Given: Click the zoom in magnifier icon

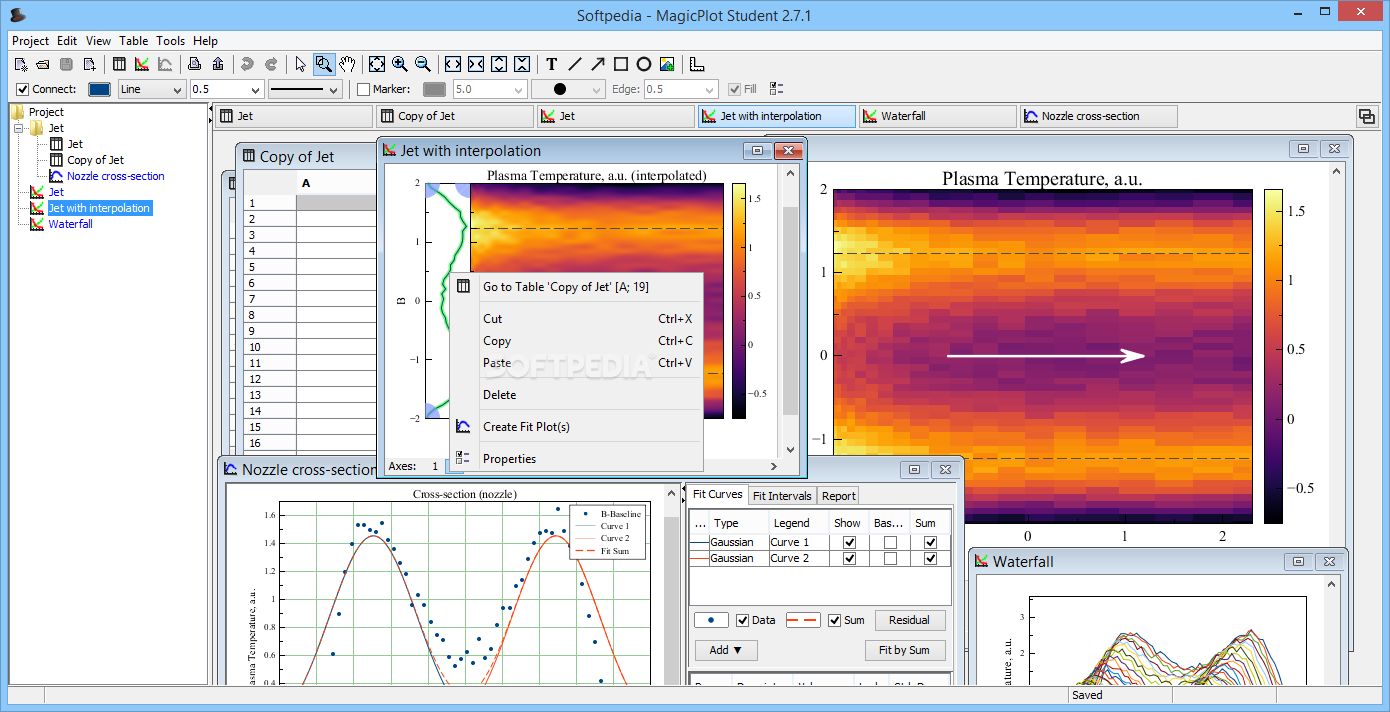Looking at the screenshot, I should pos(399,64).
